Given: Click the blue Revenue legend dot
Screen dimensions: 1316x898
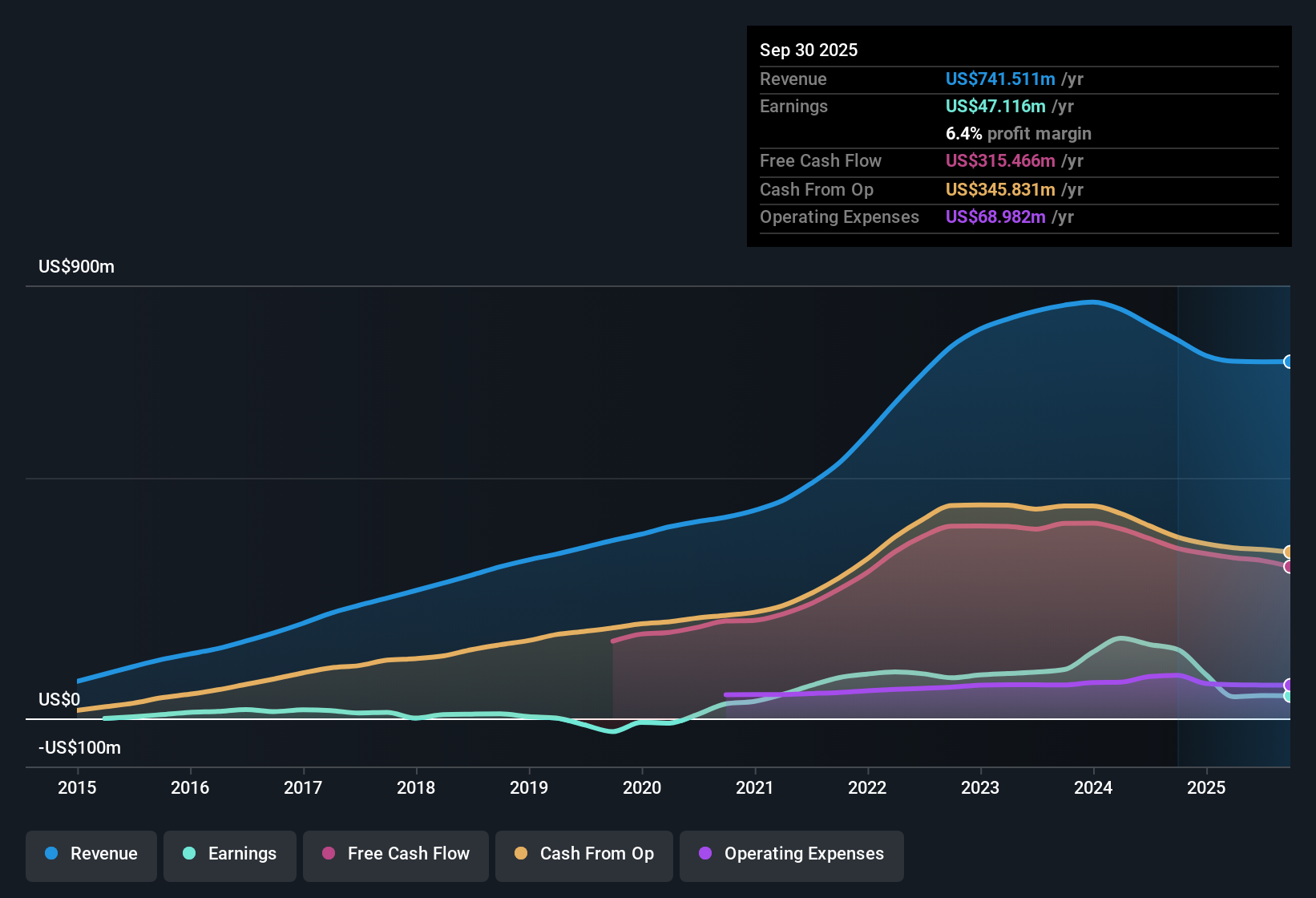Looking at the screenshot, I should [x=50, y=854].
